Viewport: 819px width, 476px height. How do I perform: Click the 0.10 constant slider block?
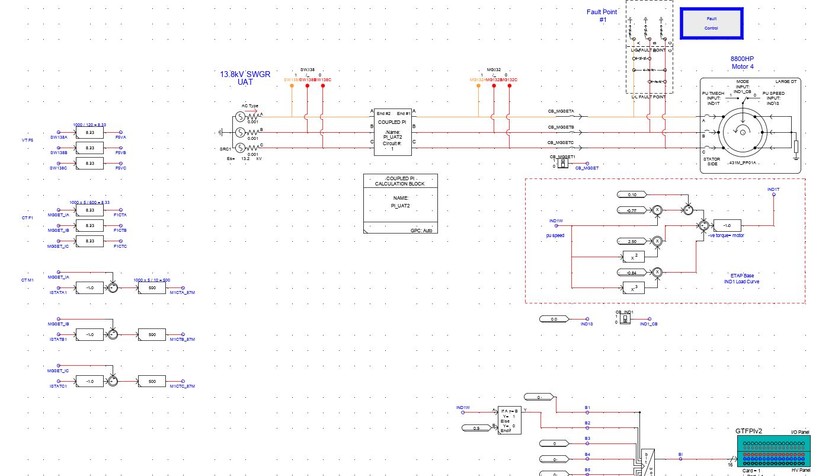click(x=632, y=194)
